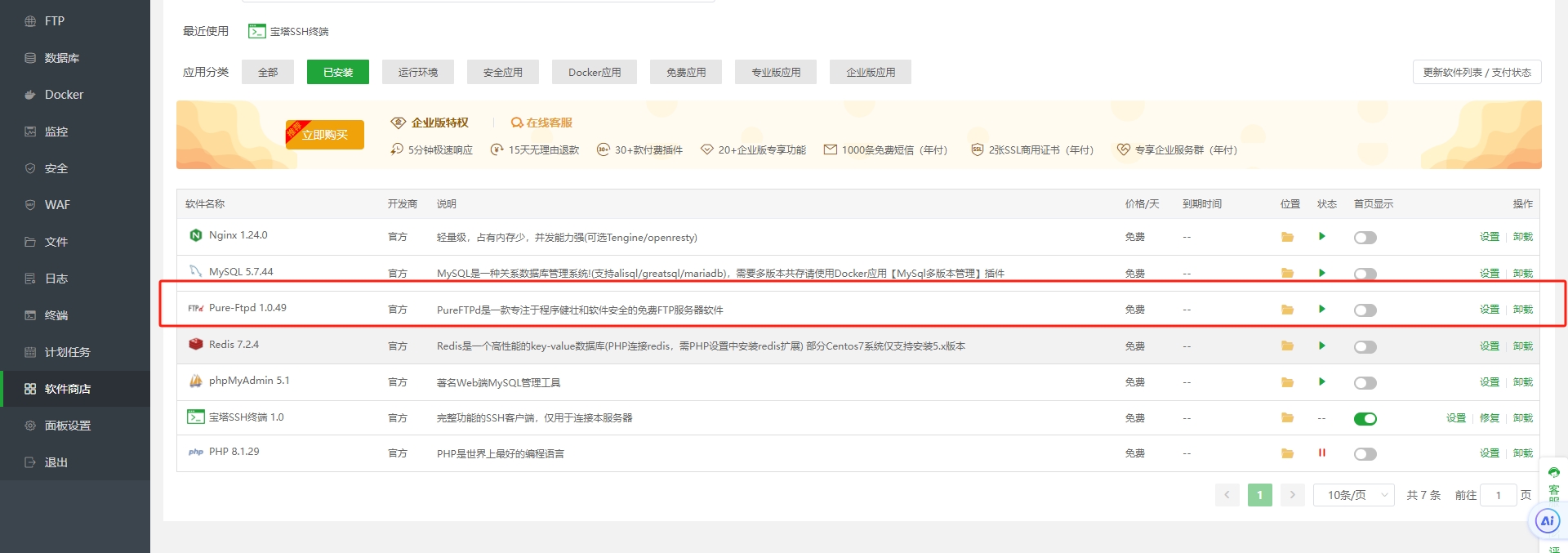Image resolution: width=1568 pixels, height=553 pixels.
Task: Open the 计划任务 sidebar section
Action: 75,352
